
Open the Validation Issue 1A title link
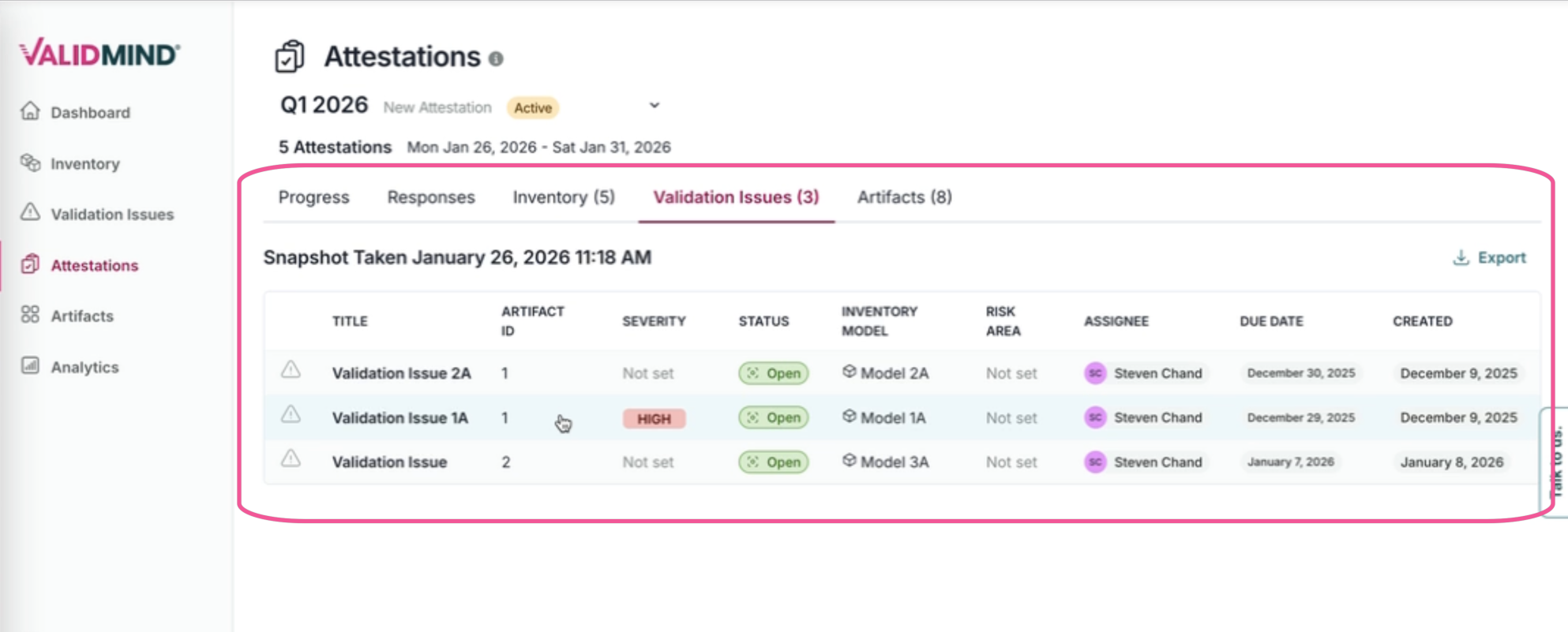point(400,418)
